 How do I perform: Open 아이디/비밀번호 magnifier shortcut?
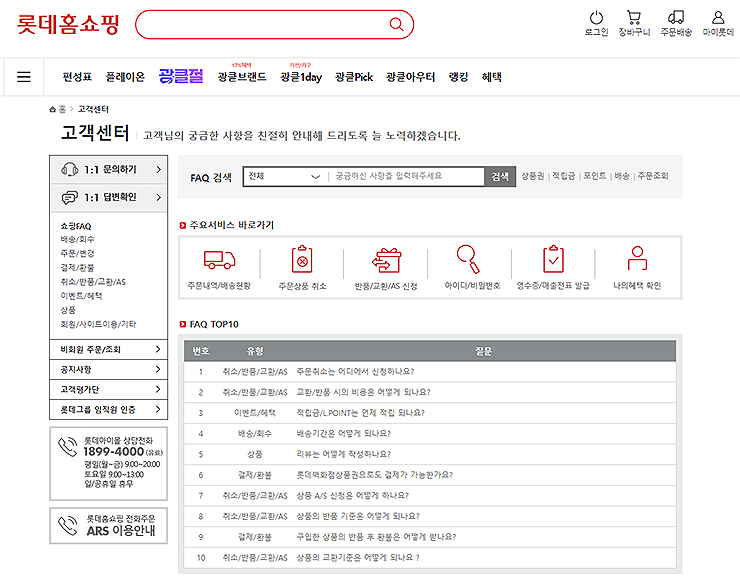point(468,259)
